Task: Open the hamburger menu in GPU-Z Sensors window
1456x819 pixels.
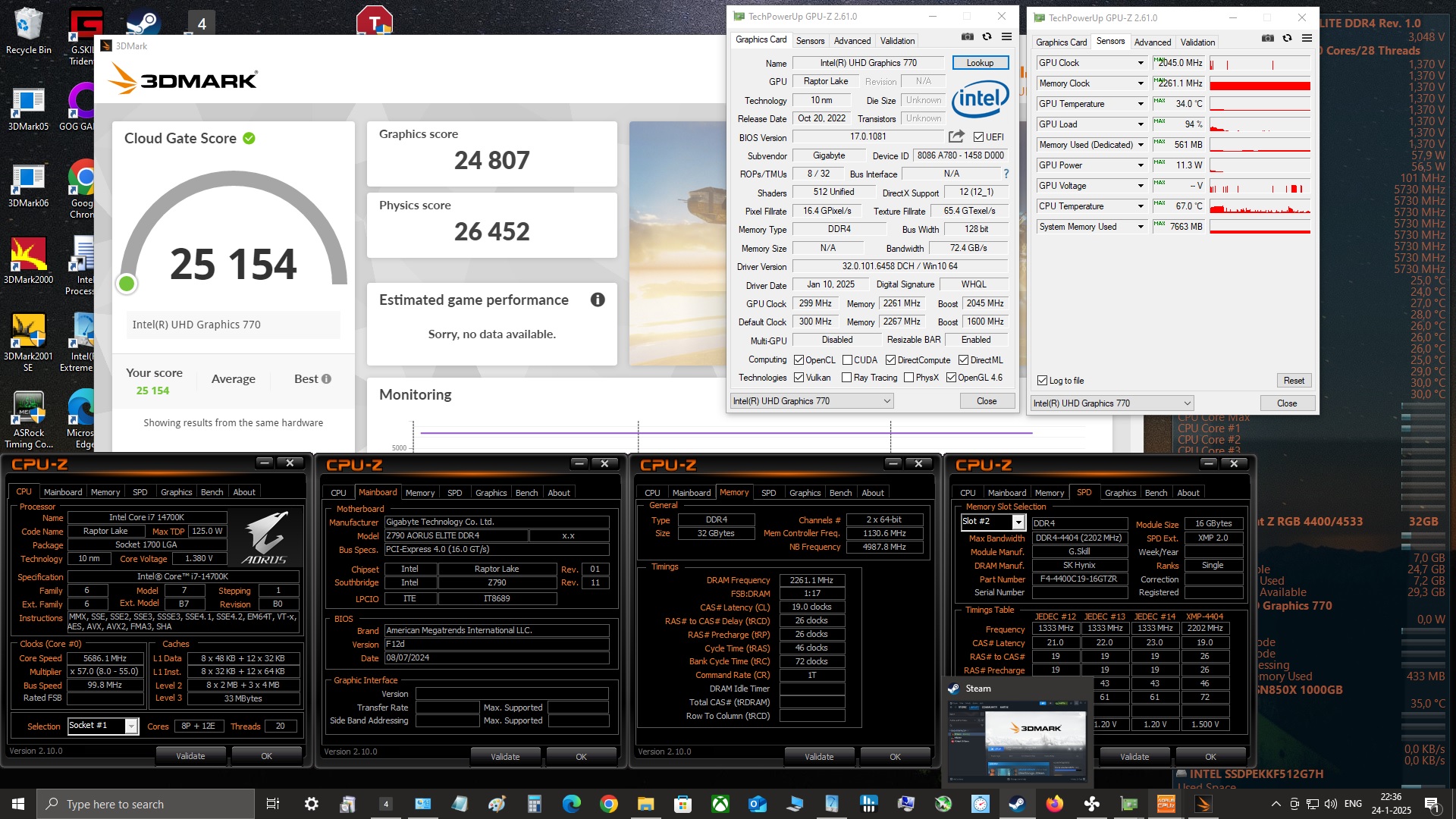Action: (x=1307, y=38)
